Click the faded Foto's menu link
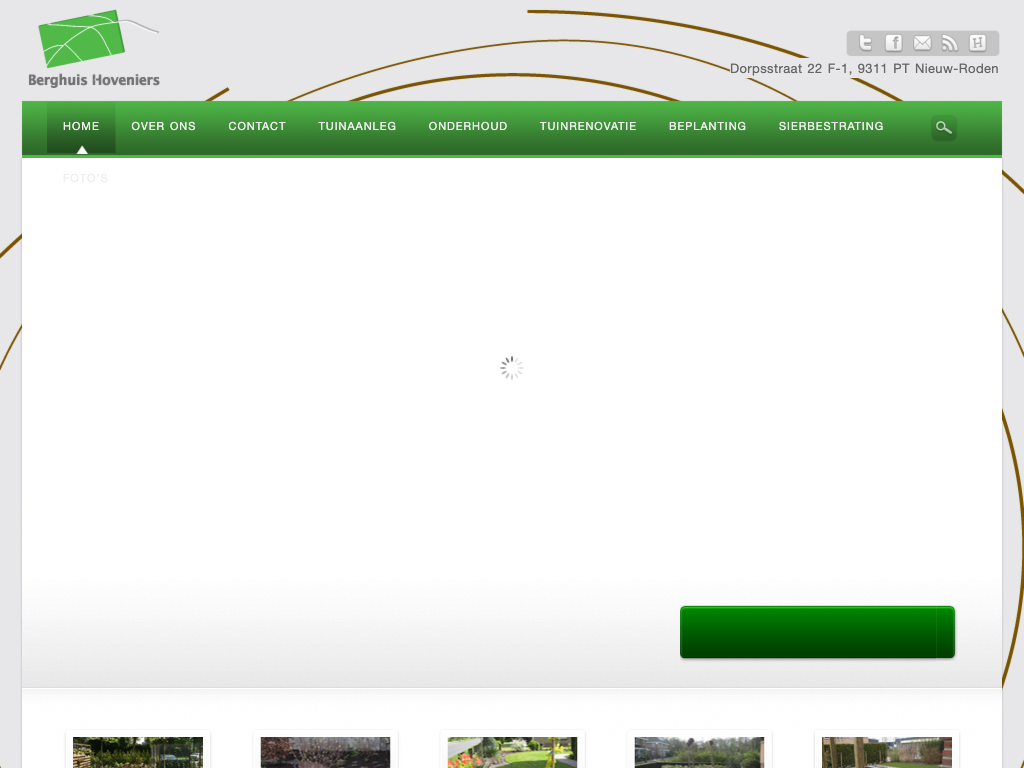This screenshot has width=1024, height=768. 85,179
